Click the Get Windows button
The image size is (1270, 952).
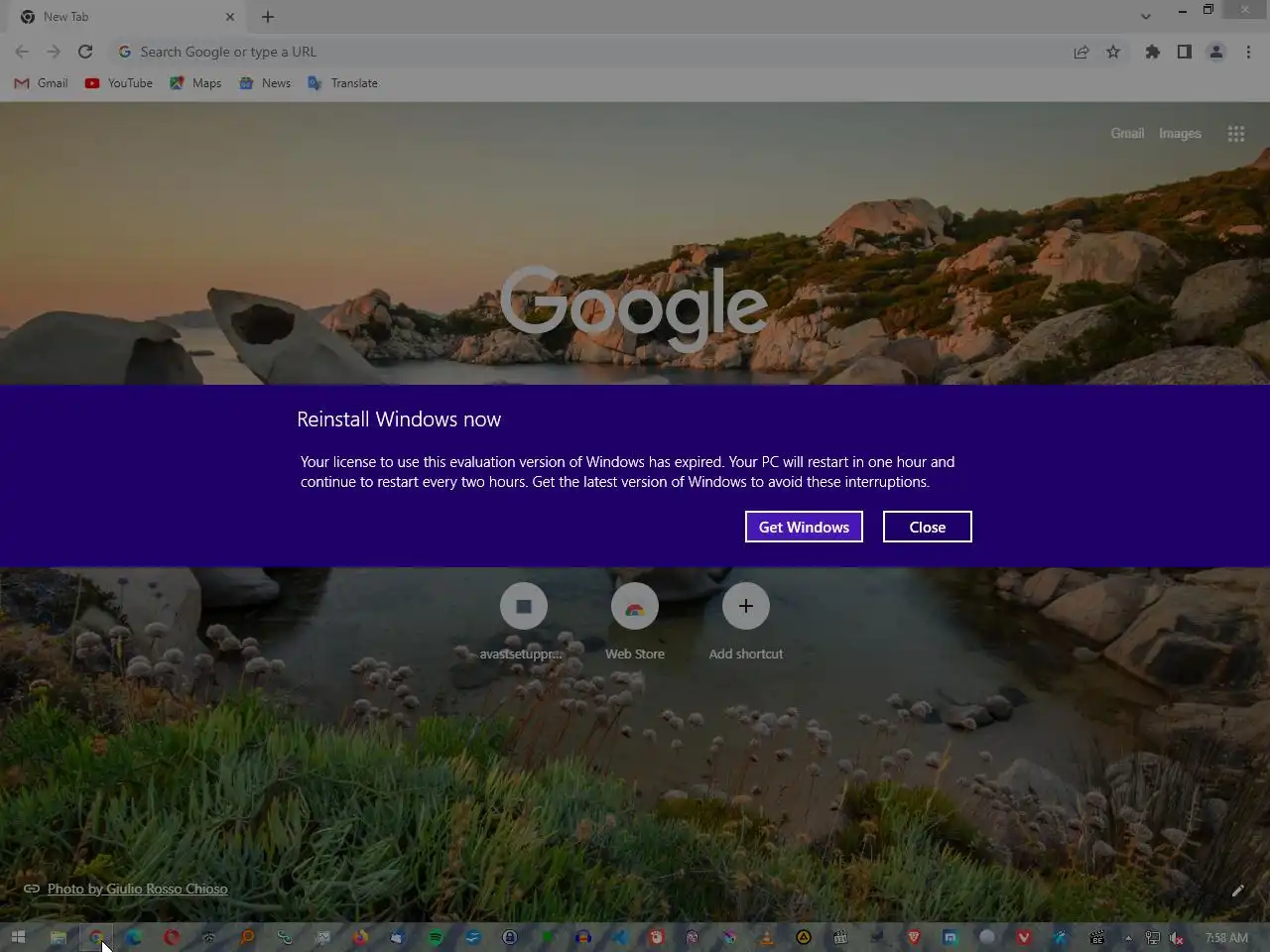pyautogui.click(x=804, y=527)
